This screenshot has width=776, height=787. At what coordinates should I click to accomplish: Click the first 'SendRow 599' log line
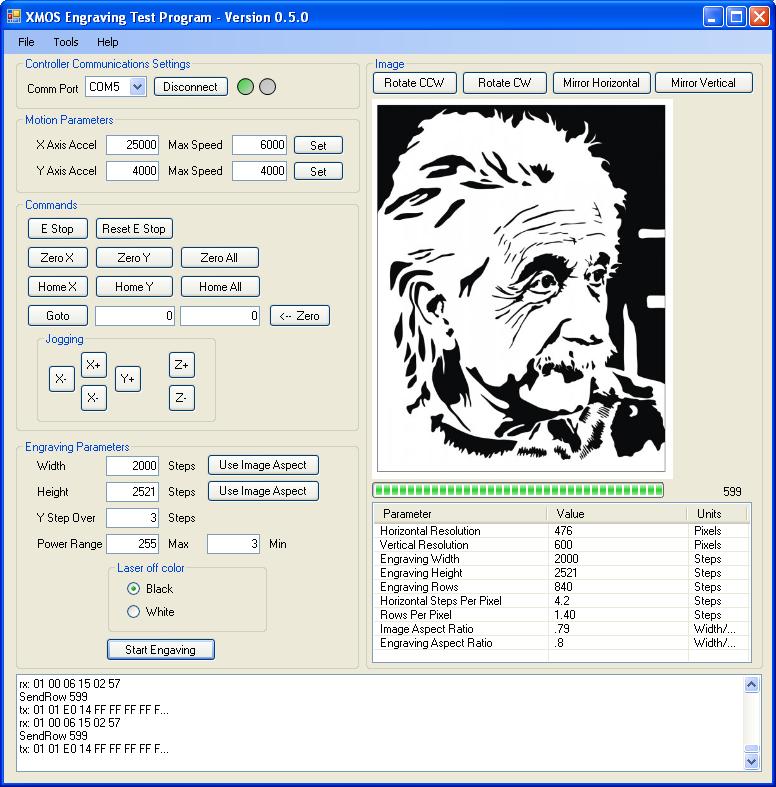tap(53, 697)
